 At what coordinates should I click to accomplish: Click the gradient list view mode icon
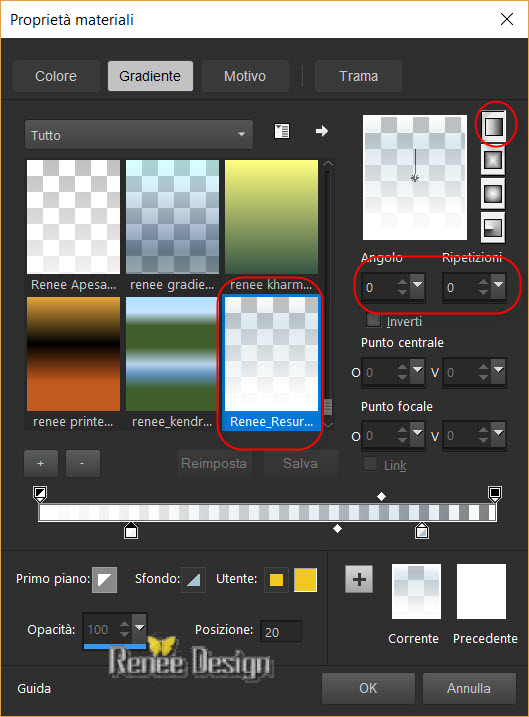(282, 131)
